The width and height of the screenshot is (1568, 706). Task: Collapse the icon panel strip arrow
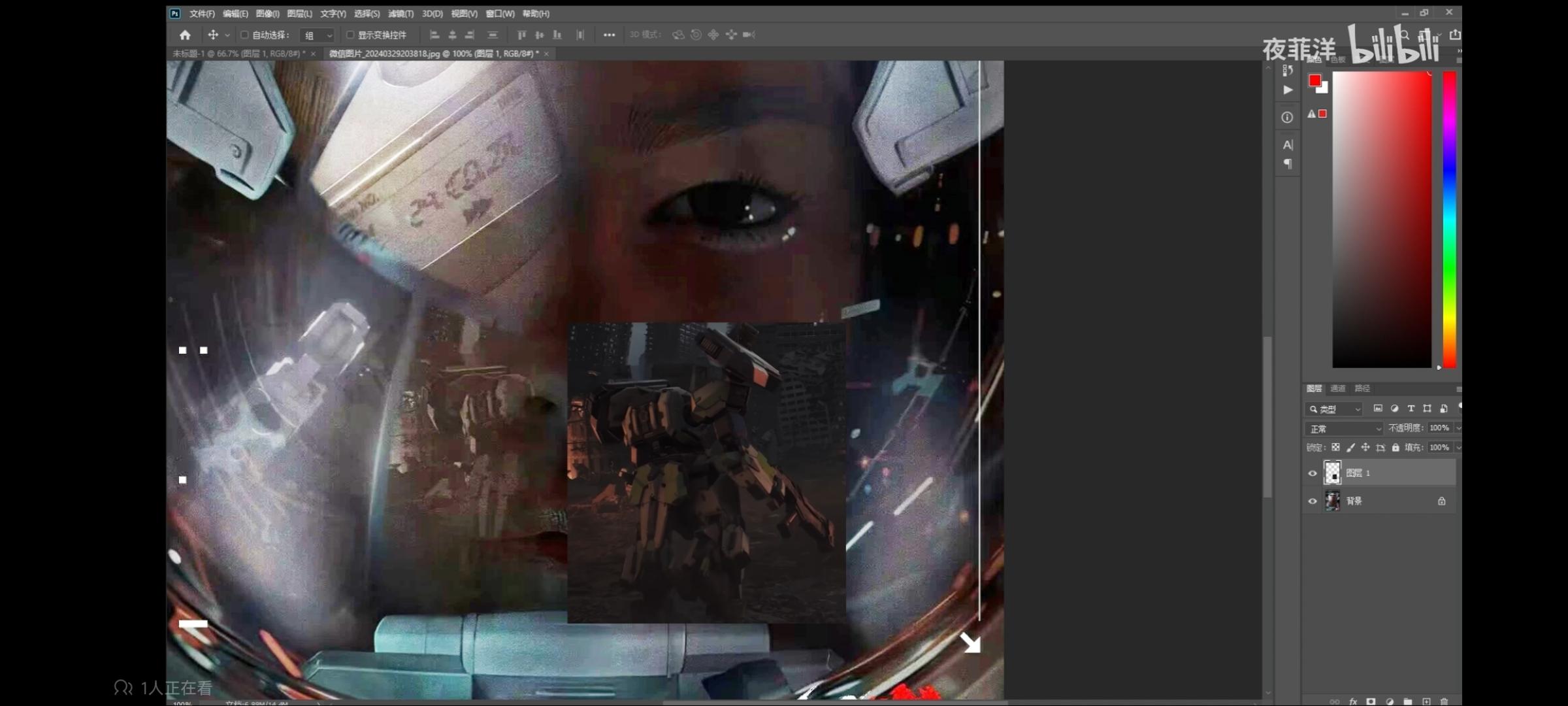click(x=1459, y=50)
